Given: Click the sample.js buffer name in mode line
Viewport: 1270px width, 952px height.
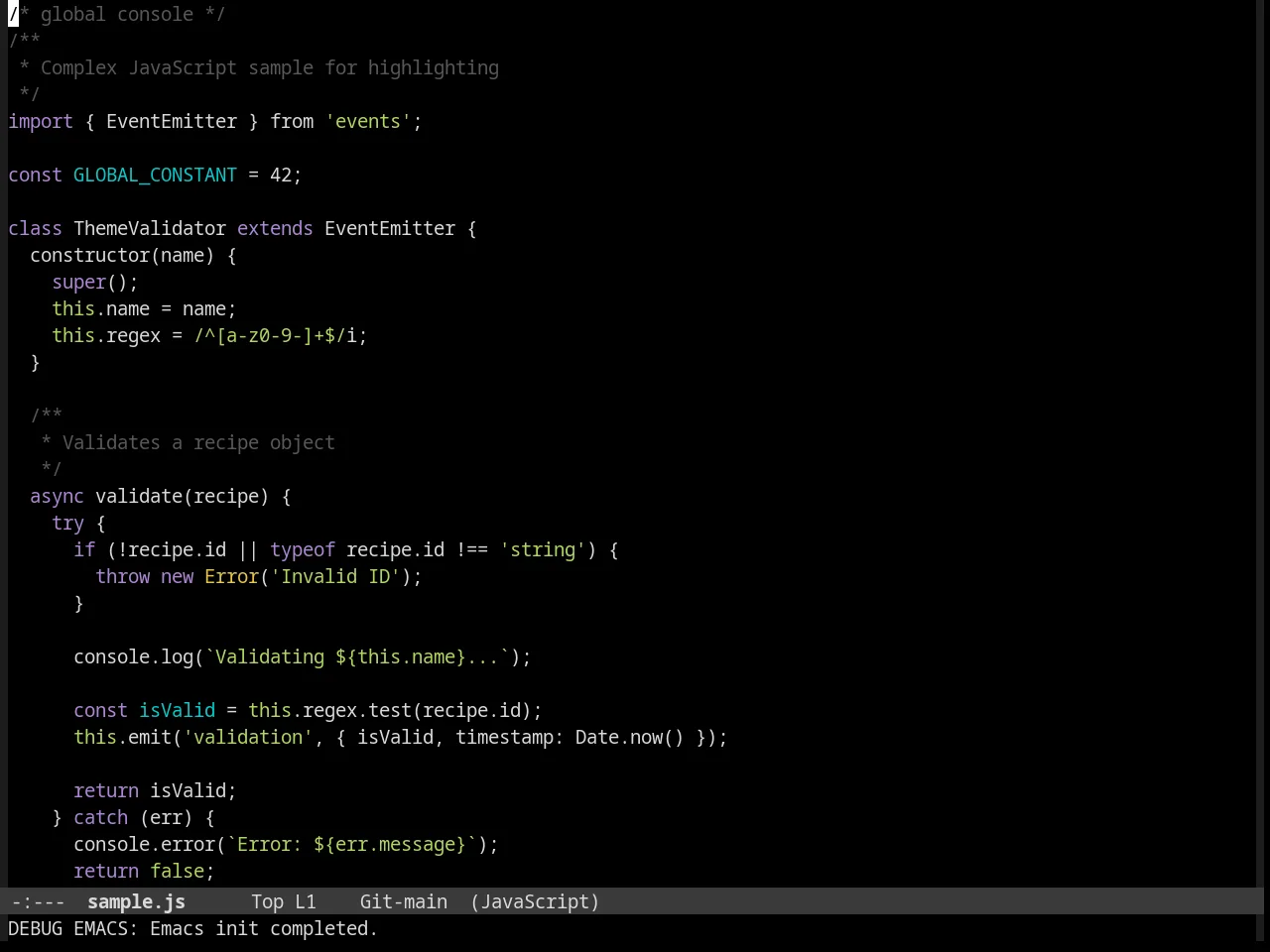Looking at the screenshot, I should tap(136, 901).
